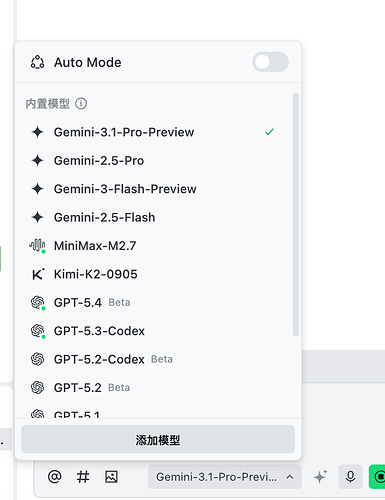Screen dimensions: 385x500
Task: Open the Gemini-3.1-Pro-Previ... model selector dropdown
Action: [225, 477]
